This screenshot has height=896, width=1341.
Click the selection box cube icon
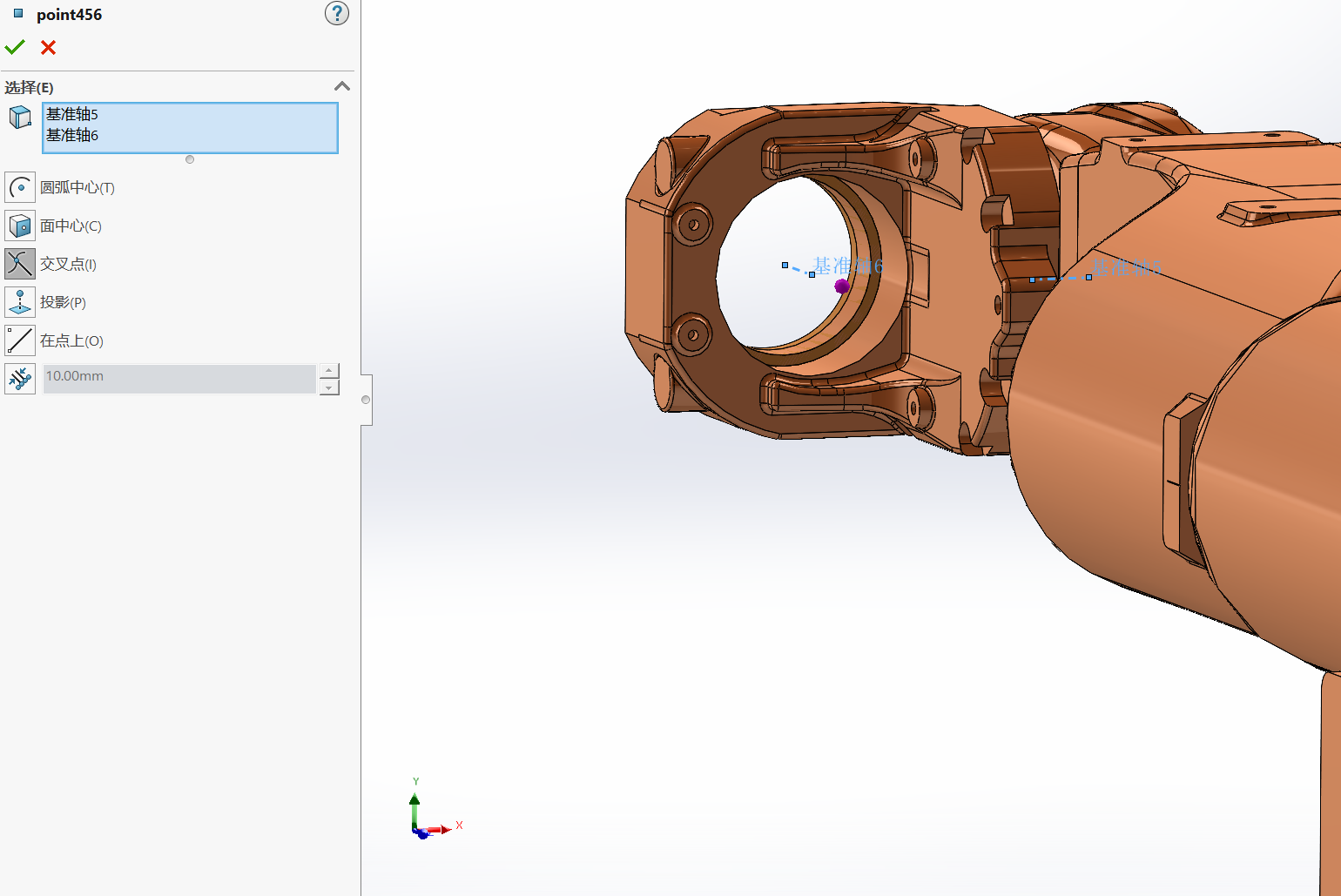[x=20, y=118]
